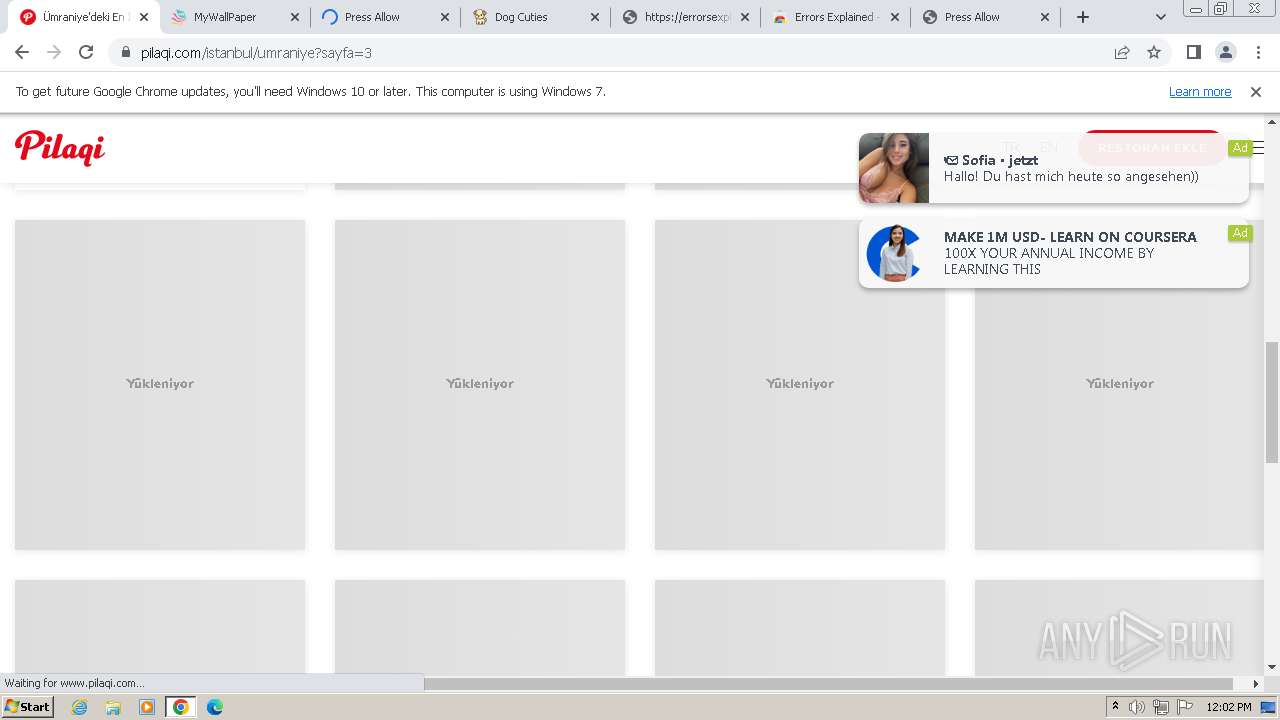Select the fourth Yükleniyor placeholder card
The image size is (1280, 720).
tap(1119, 384)
